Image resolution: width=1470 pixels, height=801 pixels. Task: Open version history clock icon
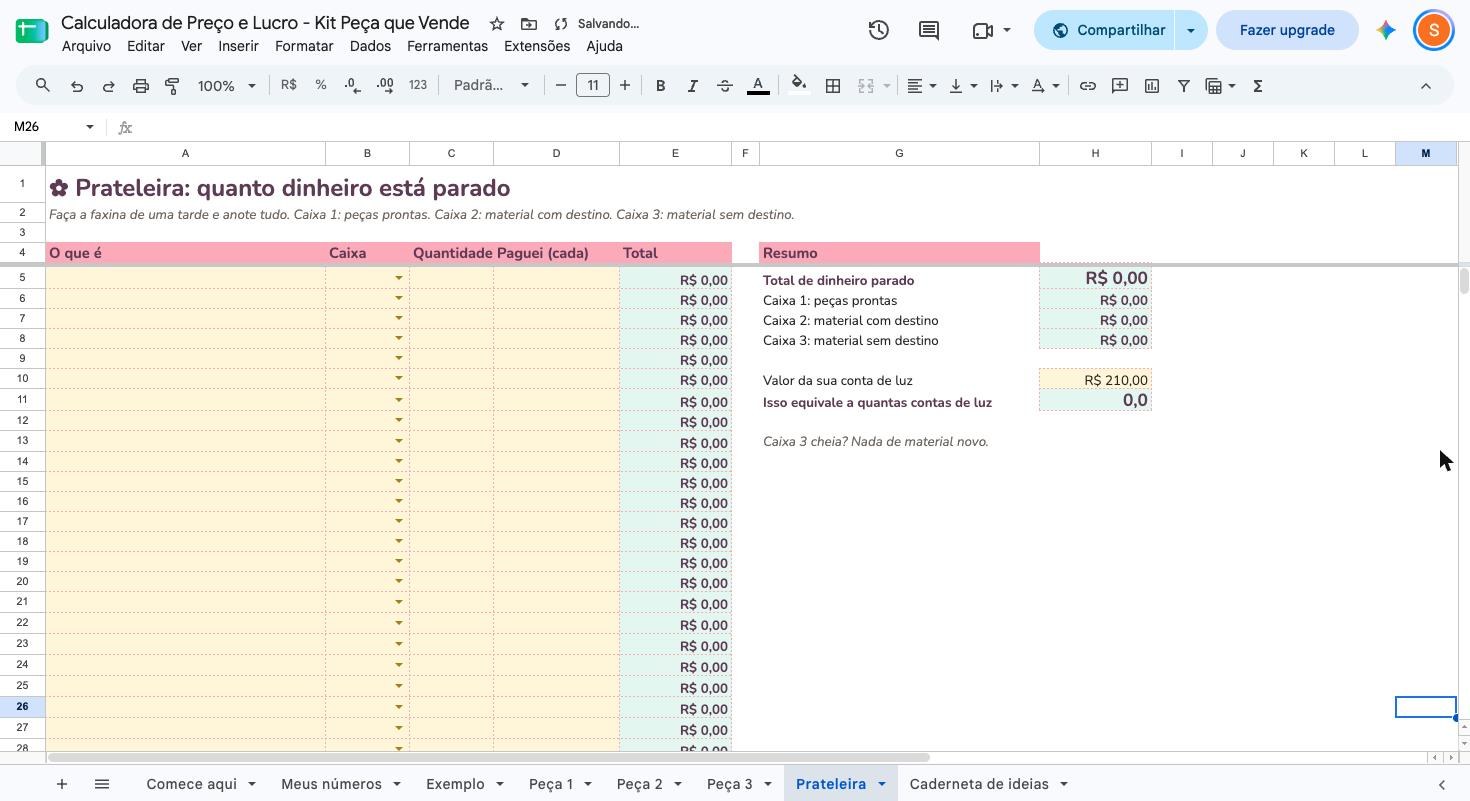(879, 30)
